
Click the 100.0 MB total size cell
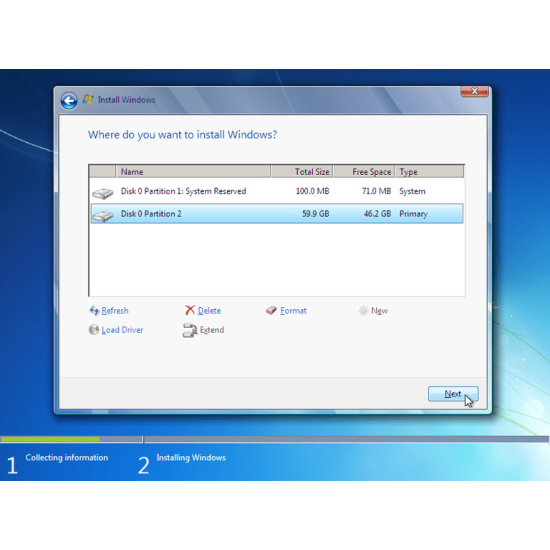[x=312, y=191]
